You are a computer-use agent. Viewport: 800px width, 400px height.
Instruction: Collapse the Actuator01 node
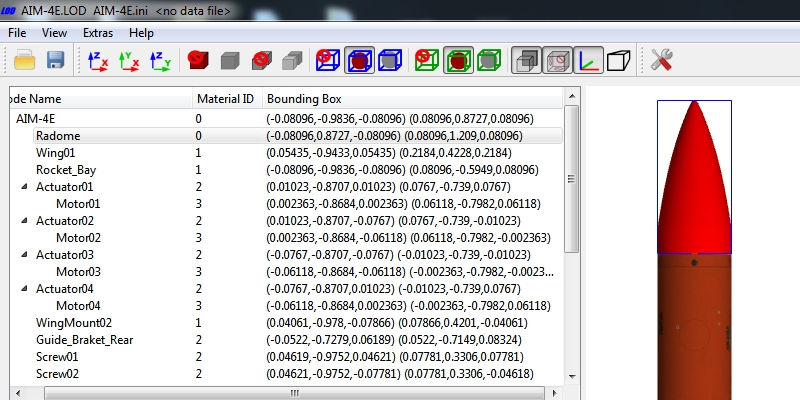click(24, 187)
